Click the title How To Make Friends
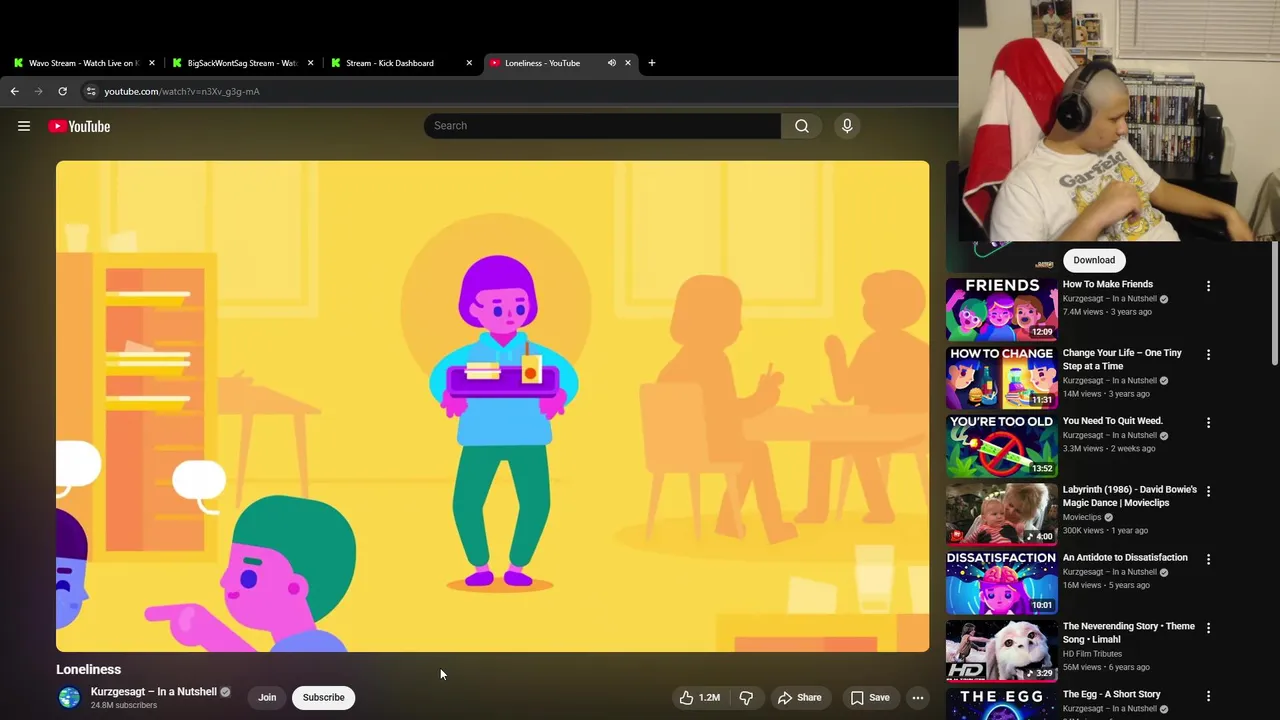1280x720 pixels. [x=1108, y=284]
